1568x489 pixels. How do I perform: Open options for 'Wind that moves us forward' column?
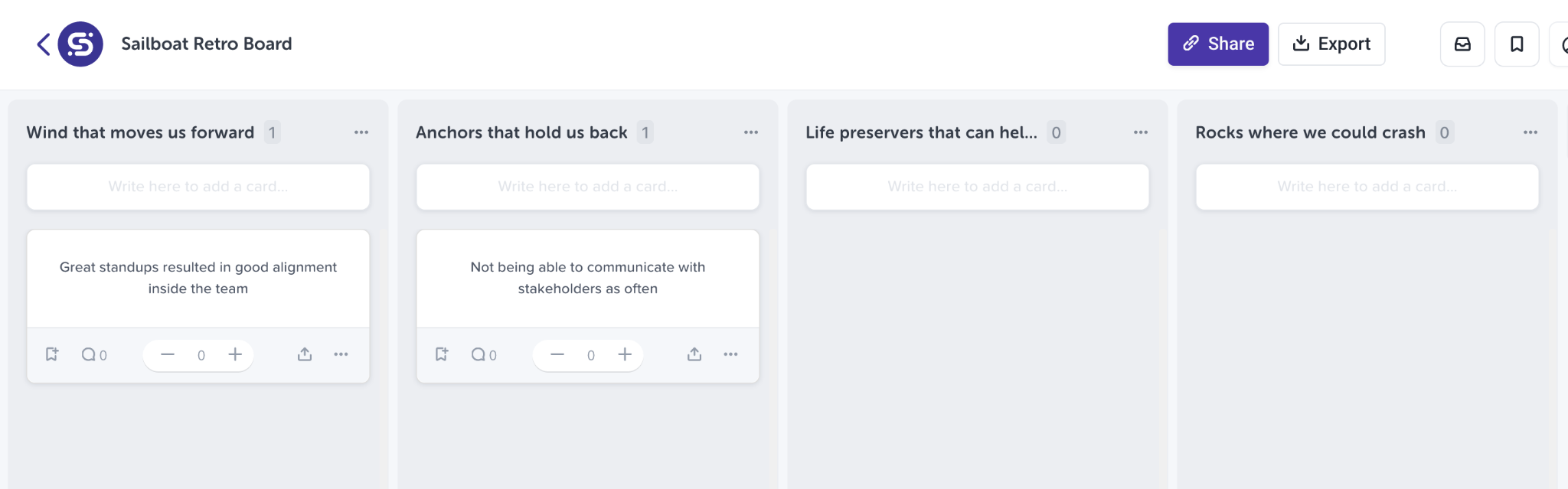(361, 132)
